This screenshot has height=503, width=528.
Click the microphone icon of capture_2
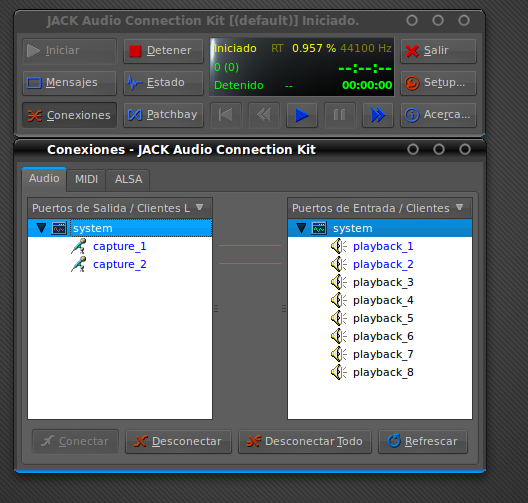tap(78, 265)
